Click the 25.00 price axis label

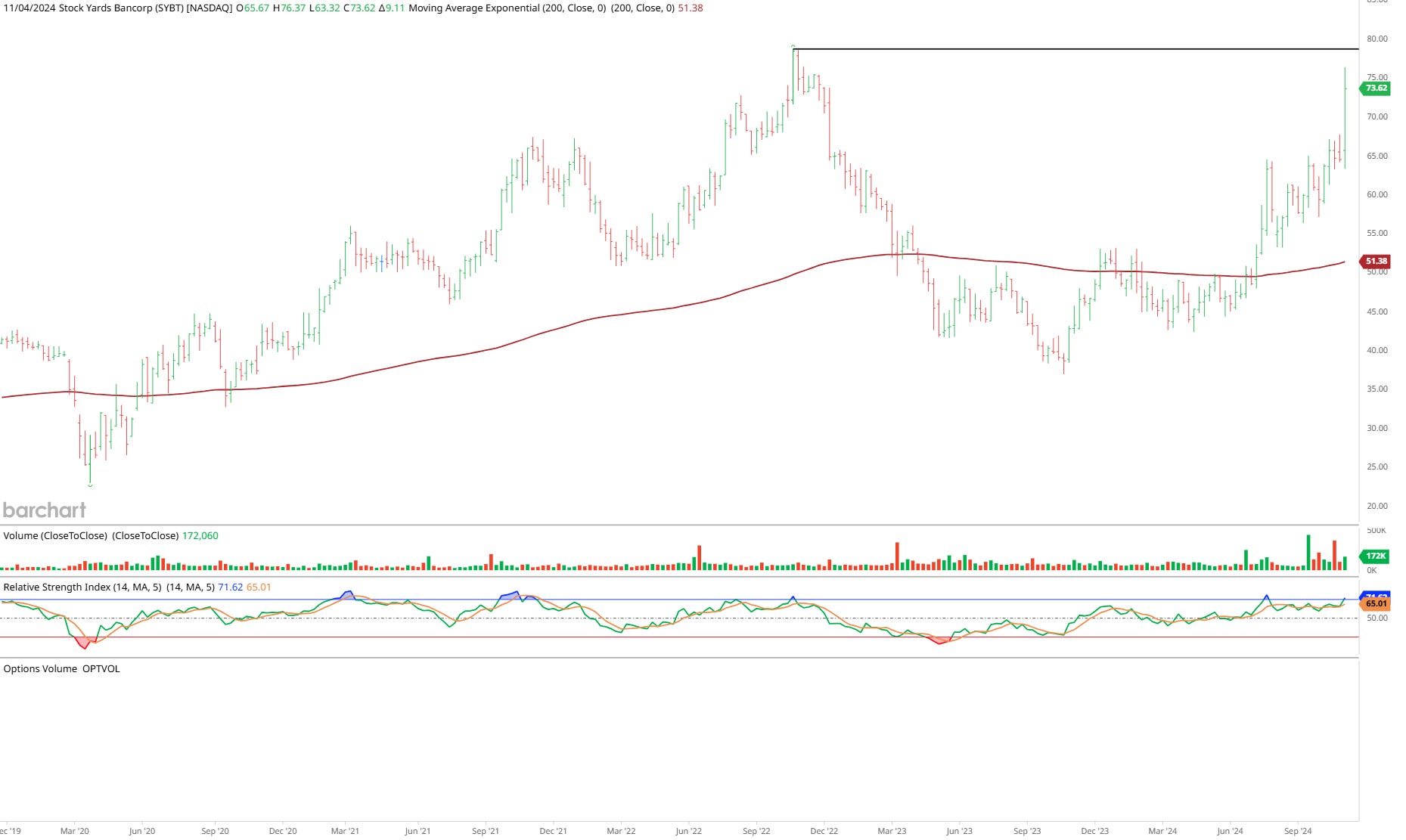[x=1377, y=466]
